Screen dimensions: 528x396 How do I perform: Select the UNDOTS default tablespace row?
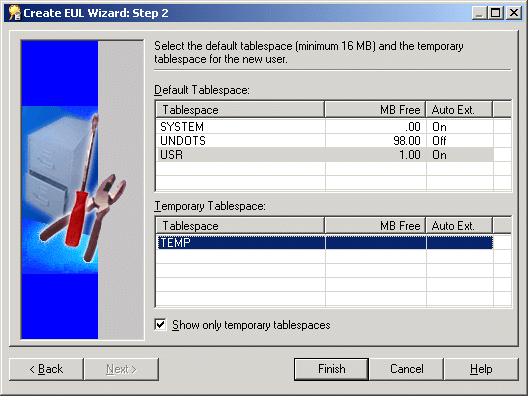(x=325, y=140)
